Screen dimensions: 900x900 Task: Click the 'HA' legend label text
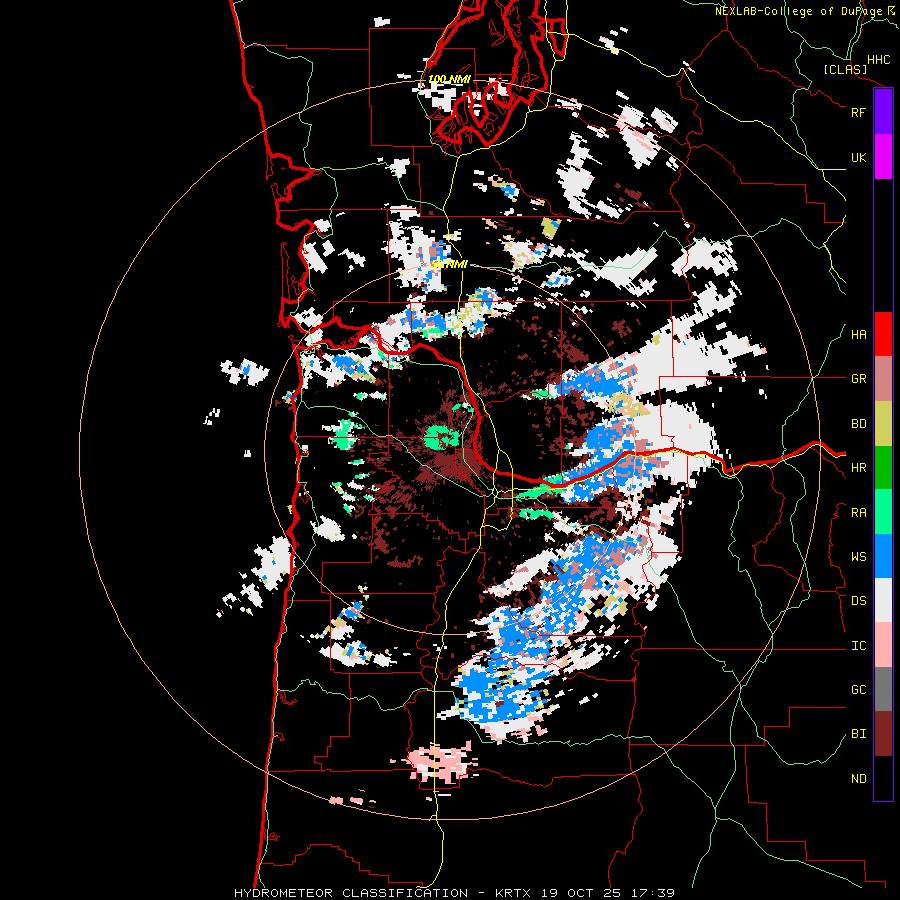pos(858,335)
